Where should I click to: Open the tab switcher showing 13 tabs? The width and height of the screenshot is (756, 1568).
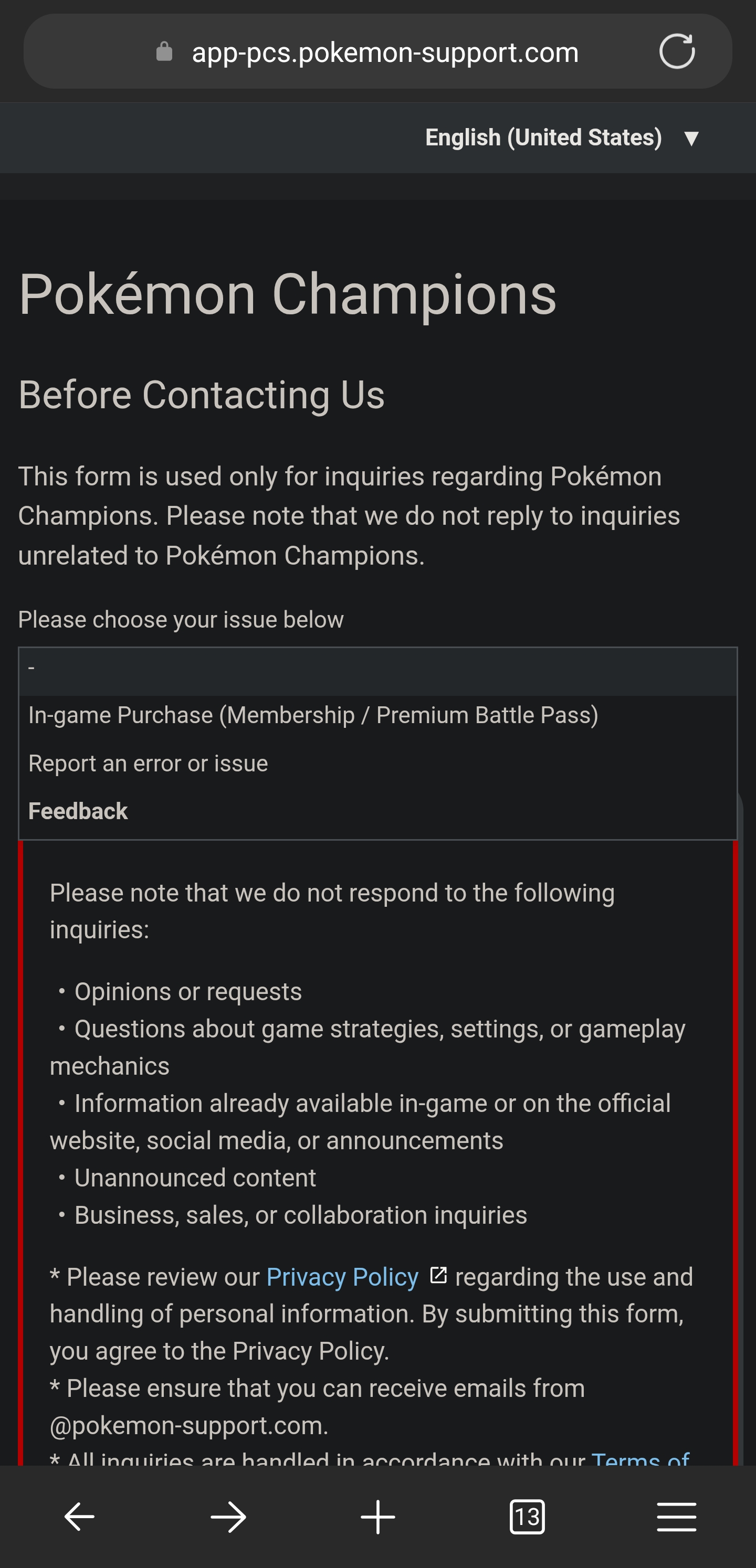pos(527,1516)
